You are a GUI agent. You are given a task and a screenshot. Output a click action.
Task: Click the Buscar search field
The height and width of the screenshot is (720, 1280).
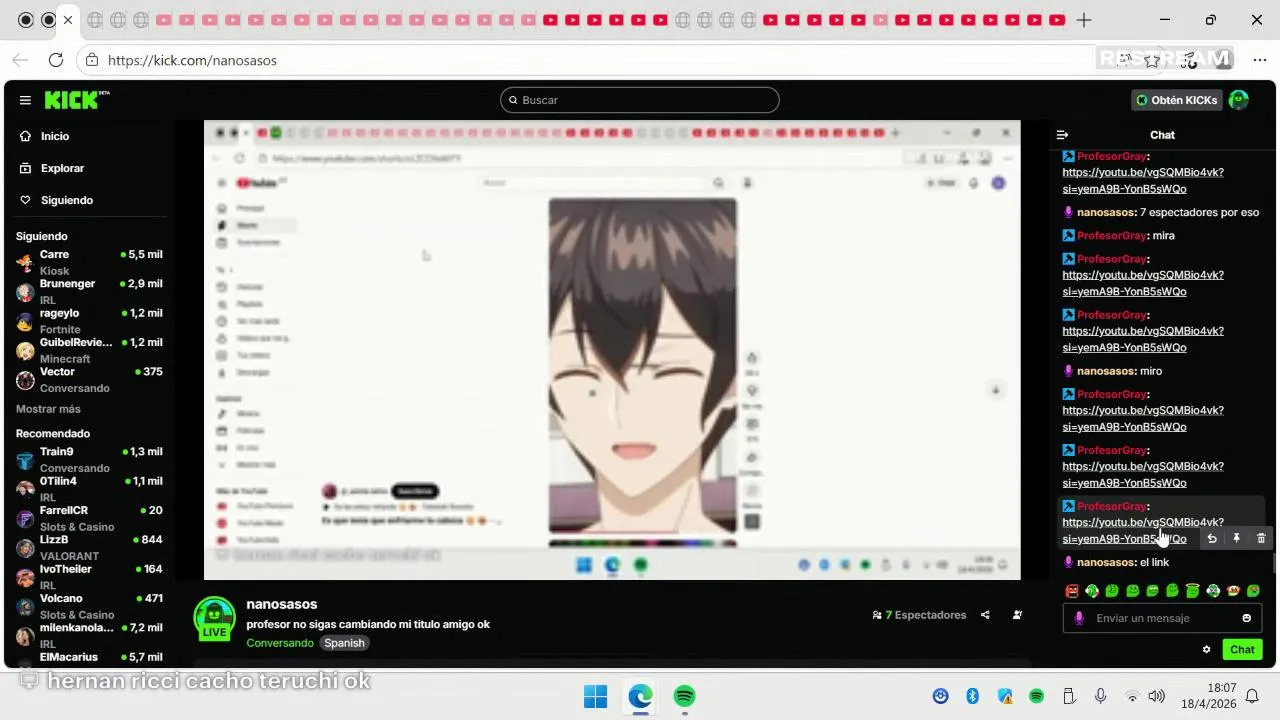640,100
